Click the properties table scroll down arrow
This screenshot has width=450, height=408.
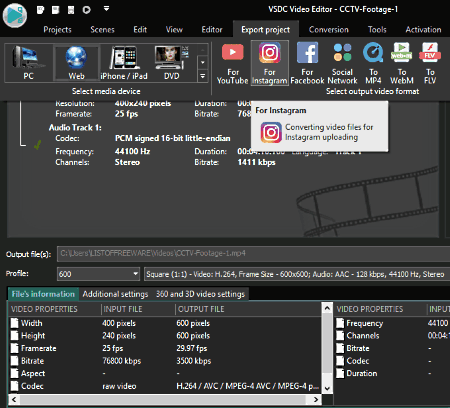[x=327, y=388]
